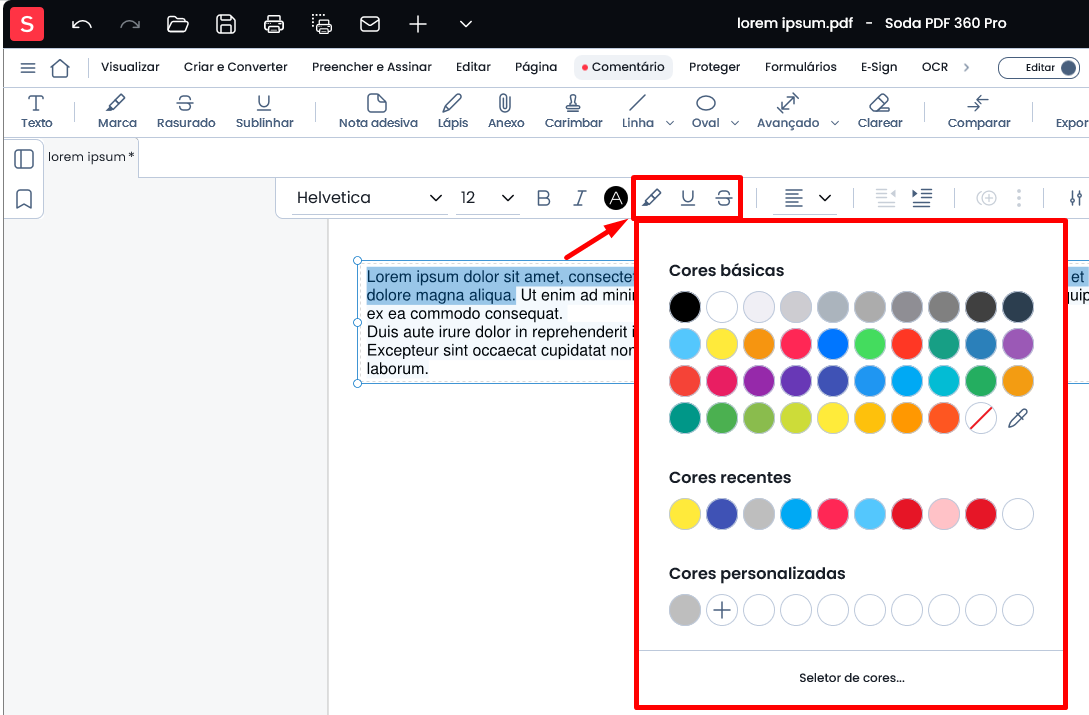Open the E-Sign tab

coord(879,67)
